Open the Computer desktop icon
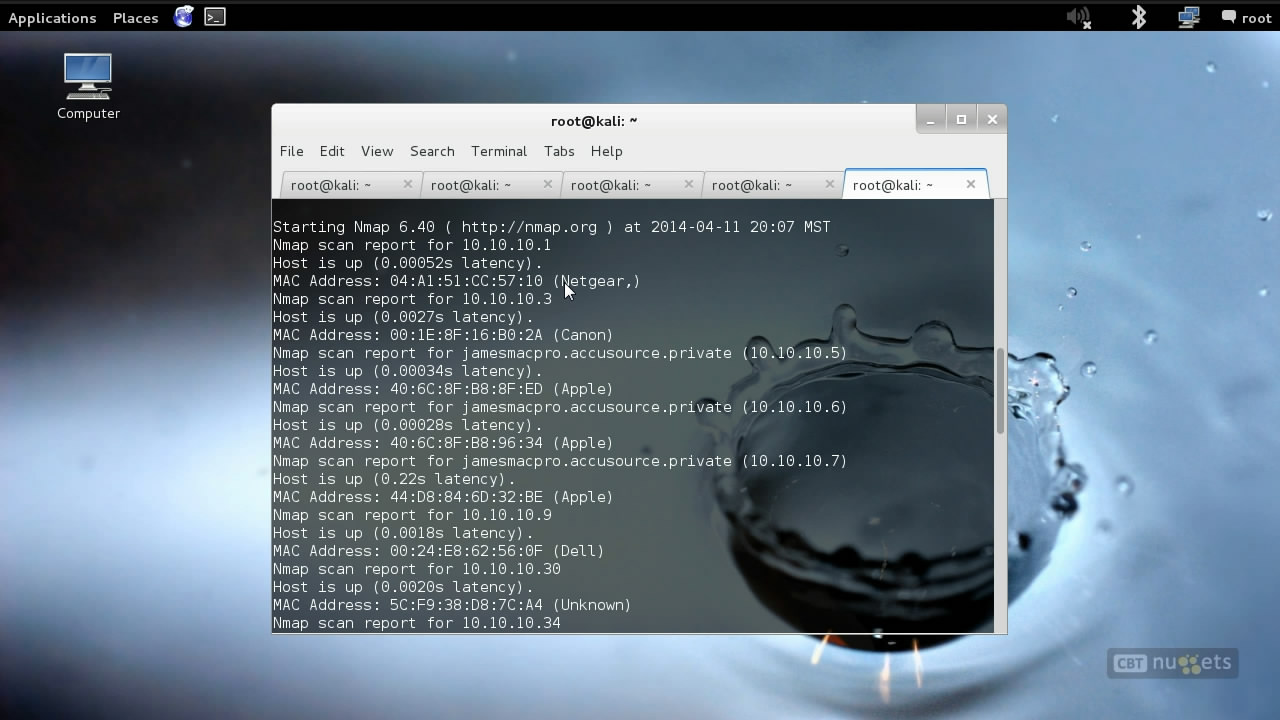Viewport: 1280px width, 720px height. point(88,87)
